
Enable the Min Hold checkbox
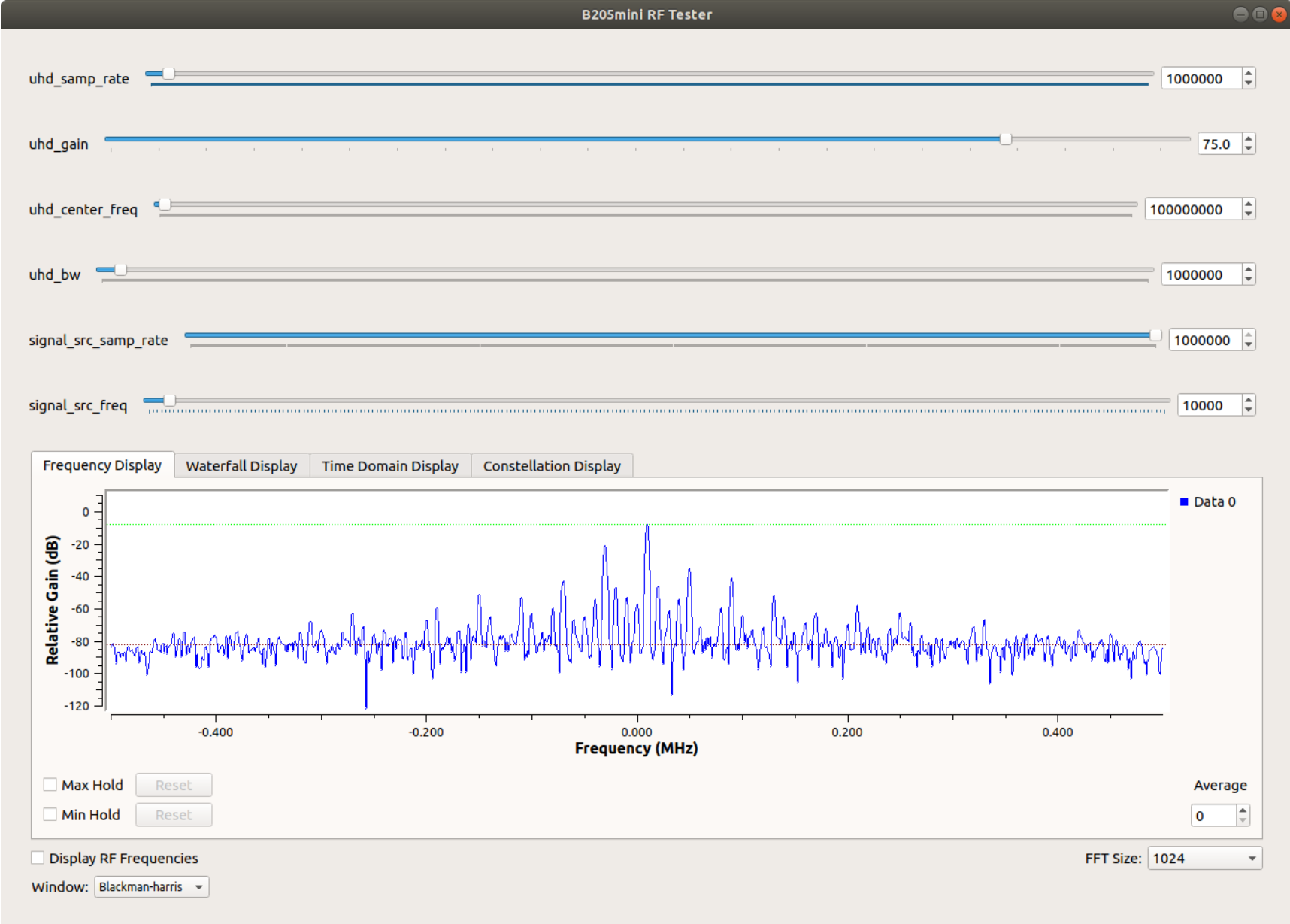click(x=50, y=814)
